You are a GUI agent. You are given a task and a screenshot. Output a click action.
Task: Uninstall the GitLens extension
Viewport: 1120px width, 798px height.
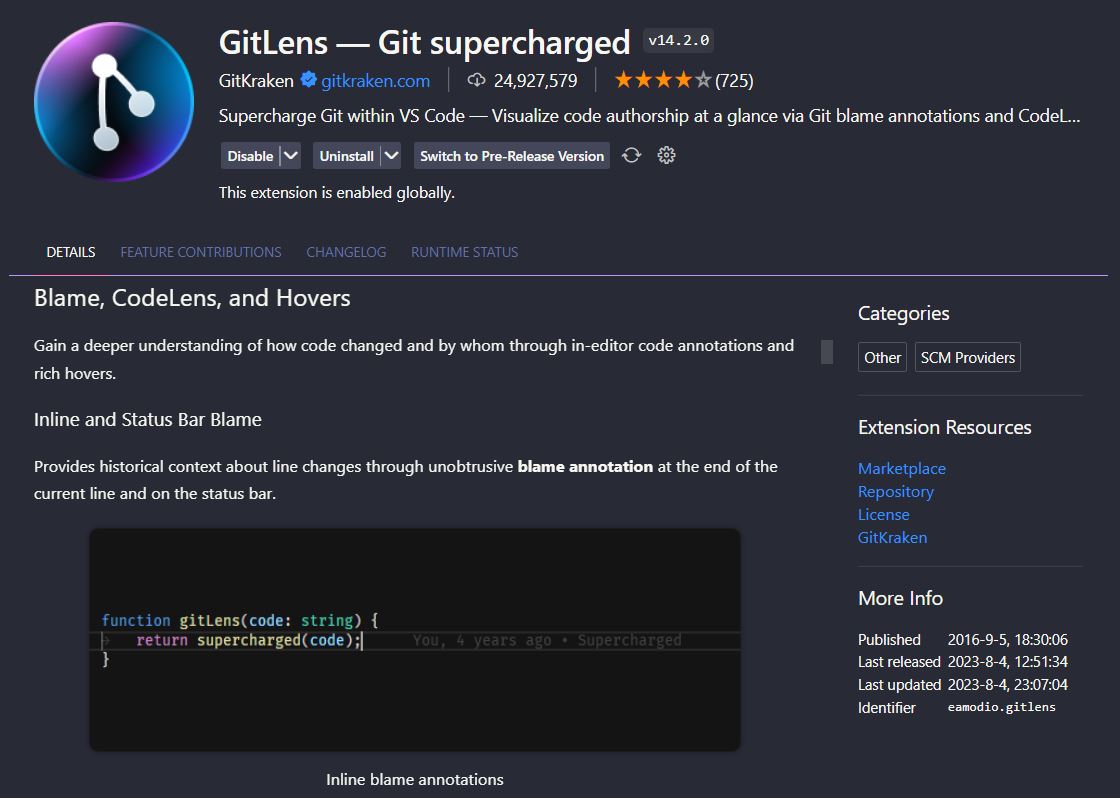pyautogui.click(x=347, y=155)
